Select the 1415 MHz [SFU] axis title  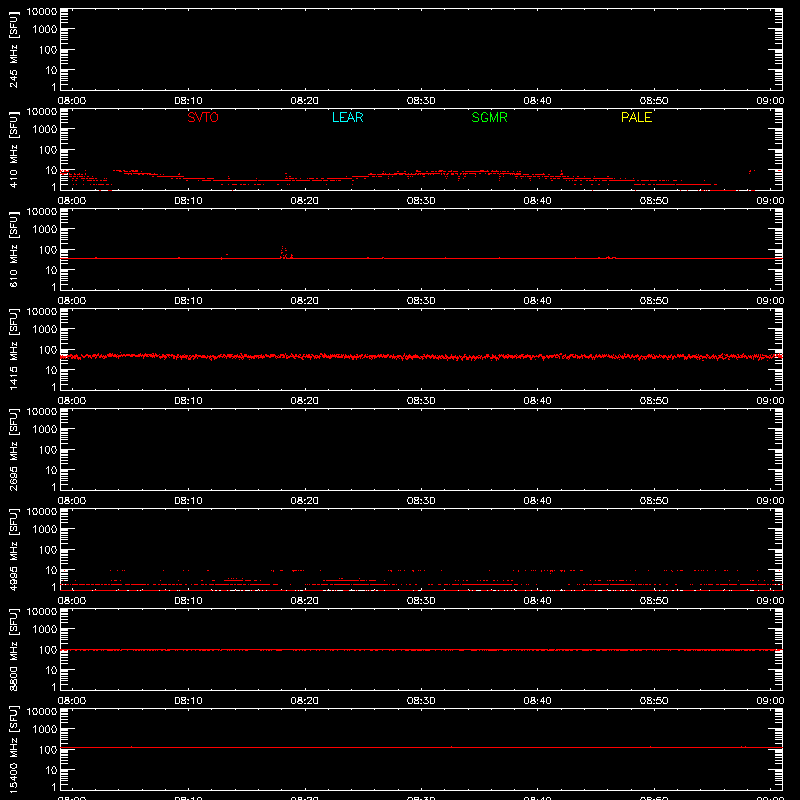click(x=13, y=349)
